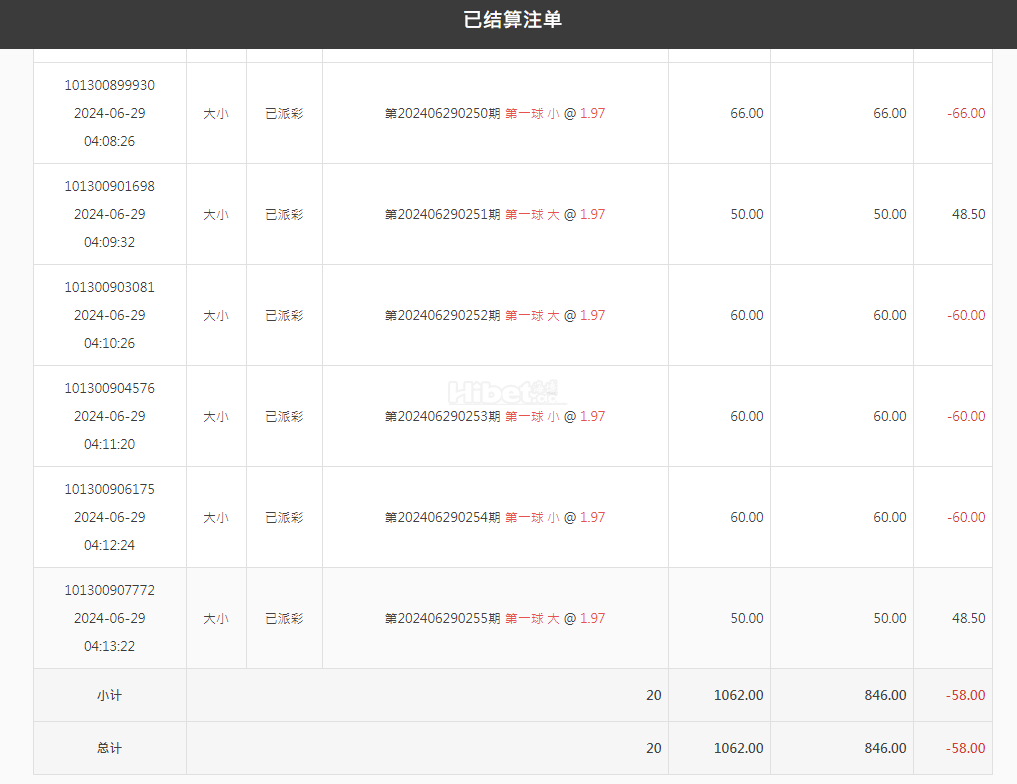
Task: Click bet details for period 202406290252
Action: click(495, 316)
